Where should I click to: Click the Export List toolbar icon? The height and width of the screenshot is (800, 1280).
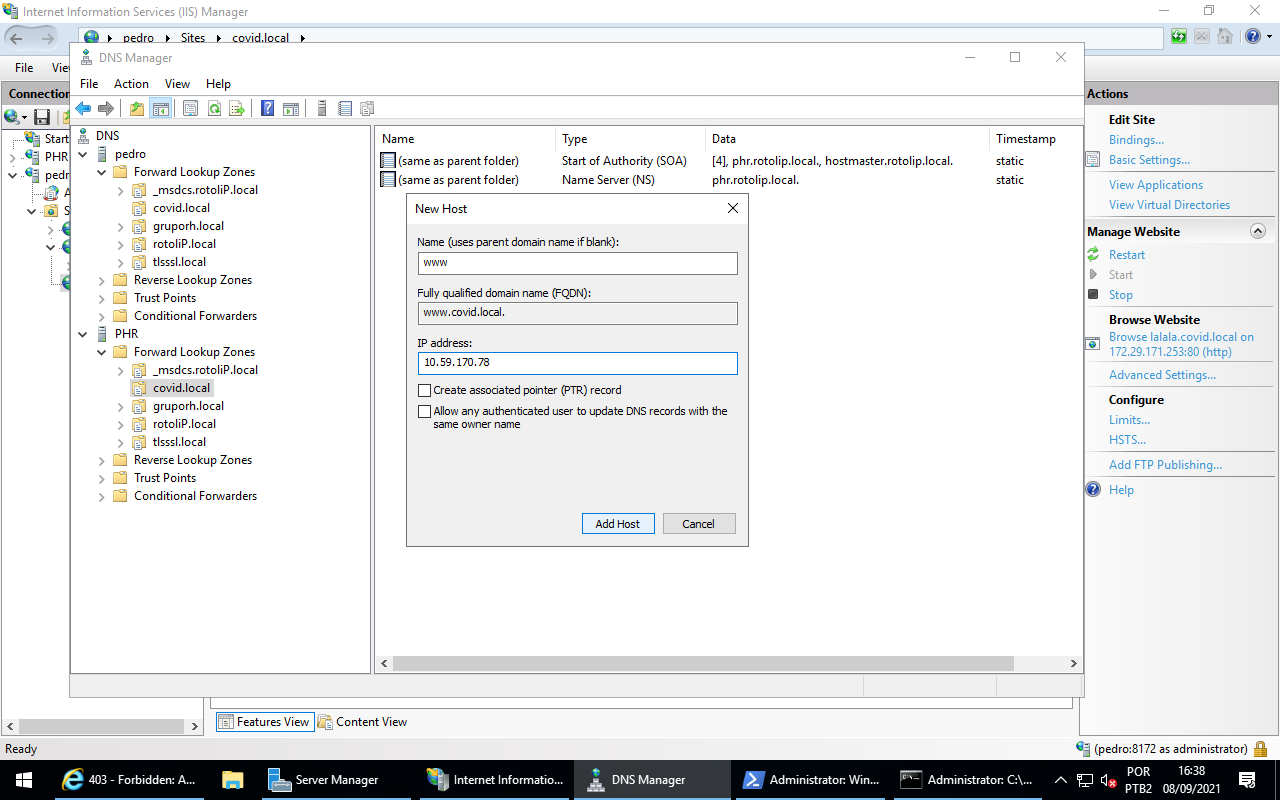click(x=237, y=109)
